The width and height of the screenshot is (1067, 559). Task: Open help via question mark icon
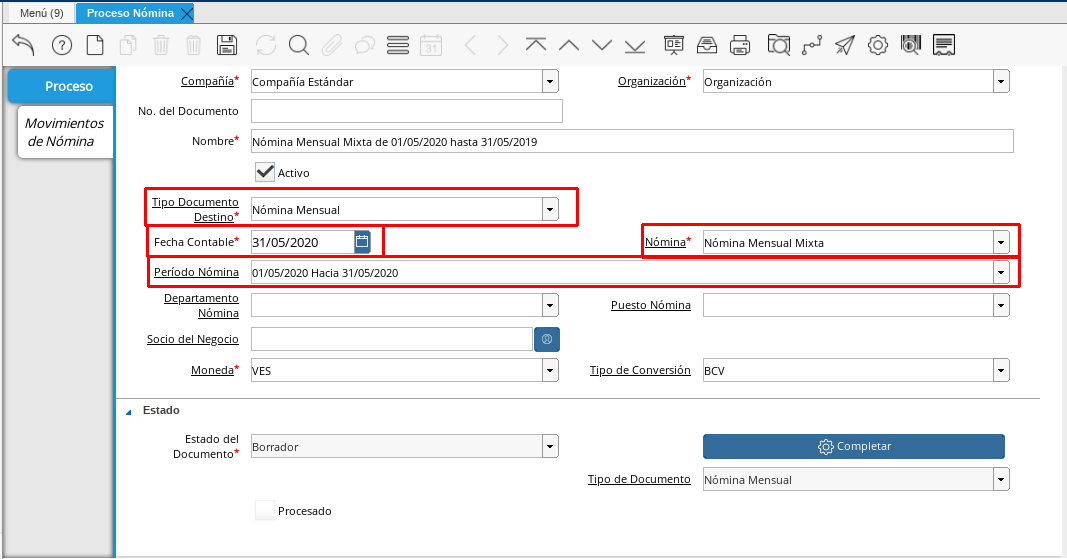click(x=62, y=45)
